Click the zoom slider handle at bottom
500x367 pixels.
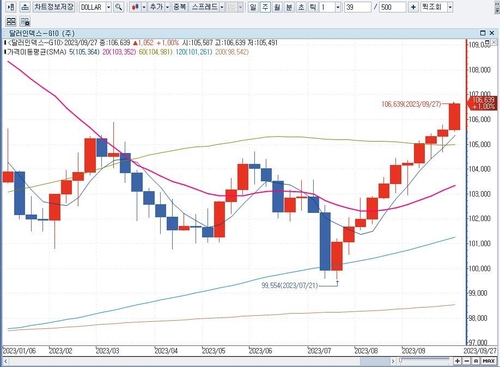tap(401, 360)
